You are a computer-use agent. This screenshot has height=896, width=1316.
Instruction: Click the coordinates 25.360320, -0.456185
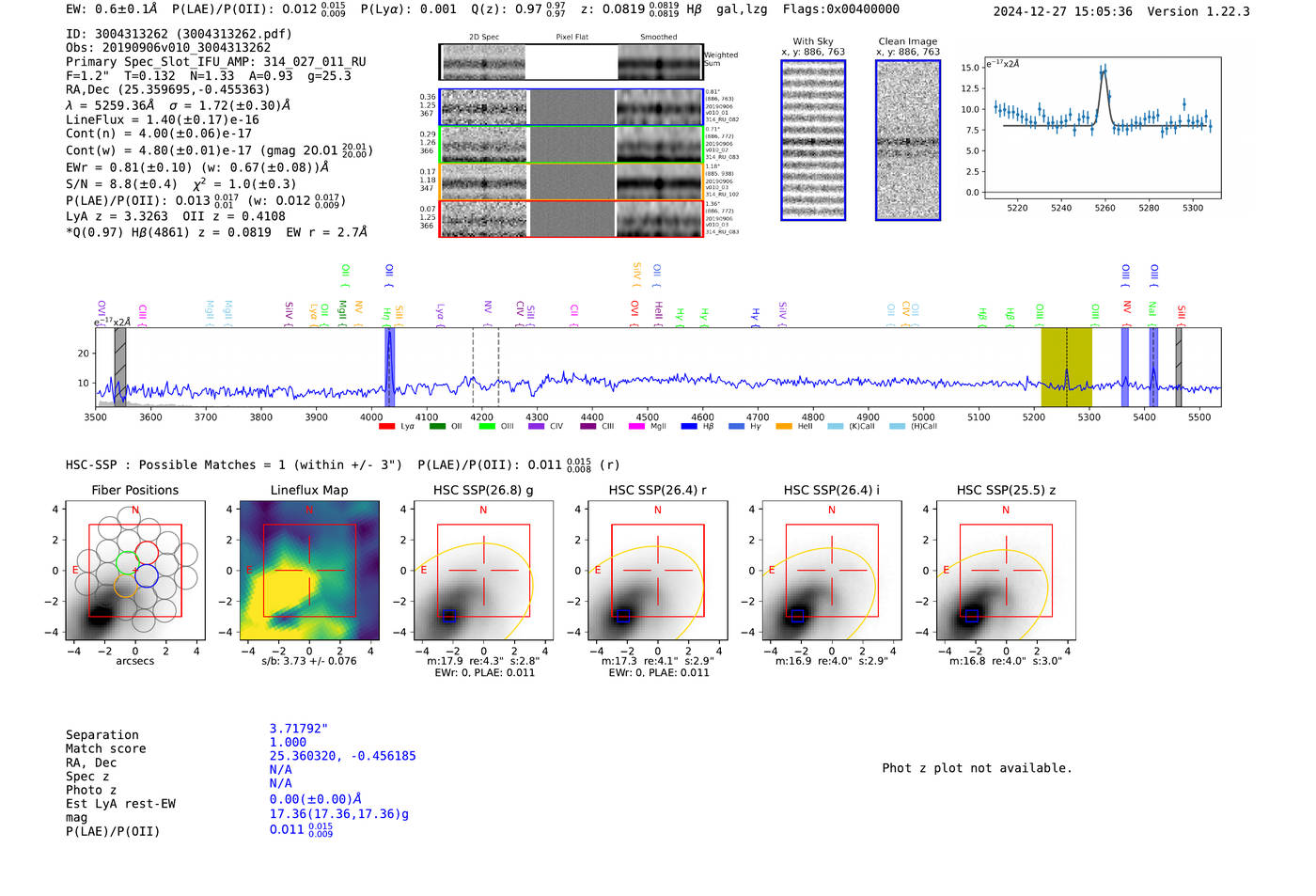pyautogui.click(x=342, y=756)
